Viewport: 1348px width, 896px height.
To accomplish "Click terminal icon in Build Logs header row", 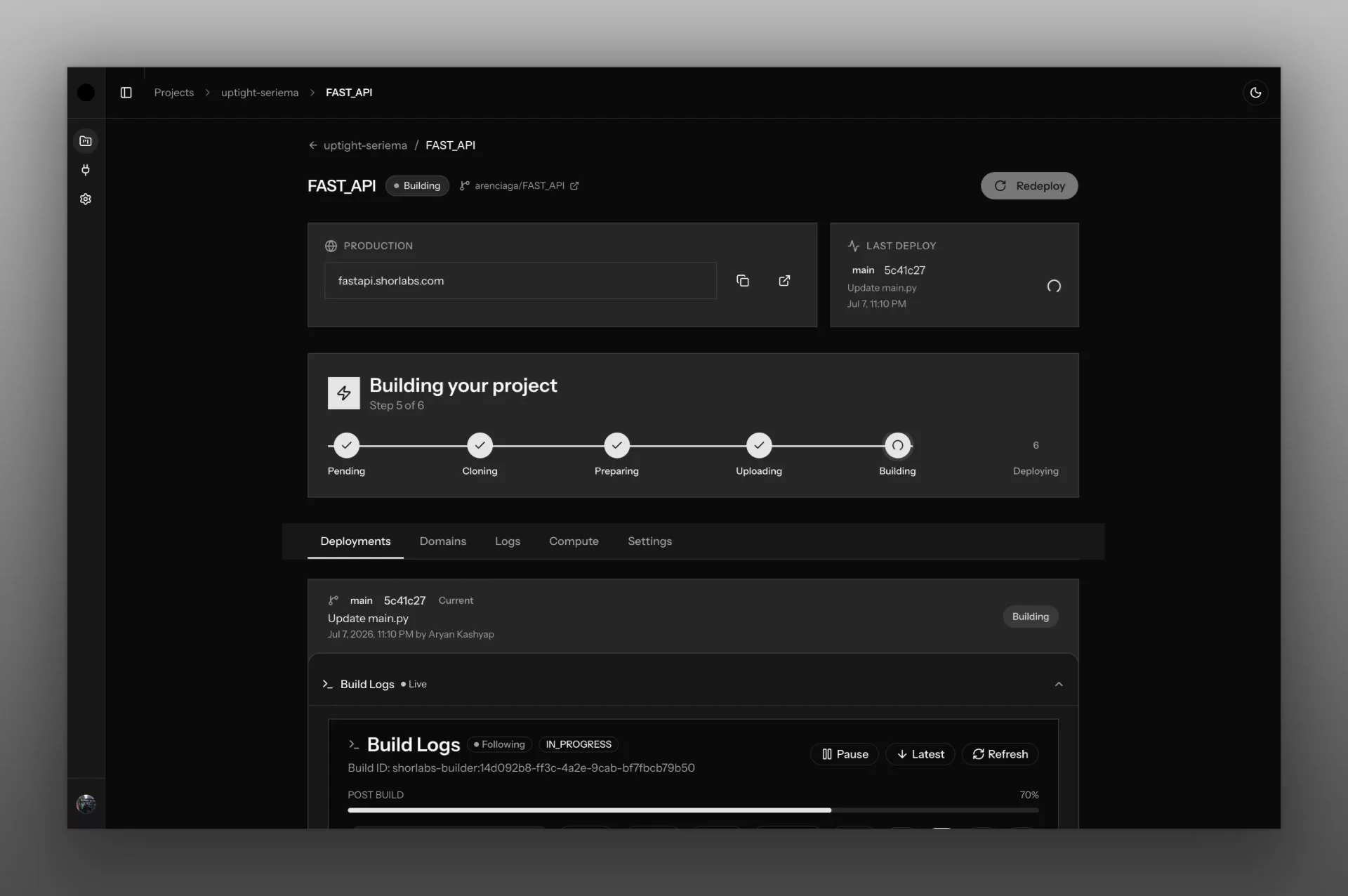I will 327,685.
